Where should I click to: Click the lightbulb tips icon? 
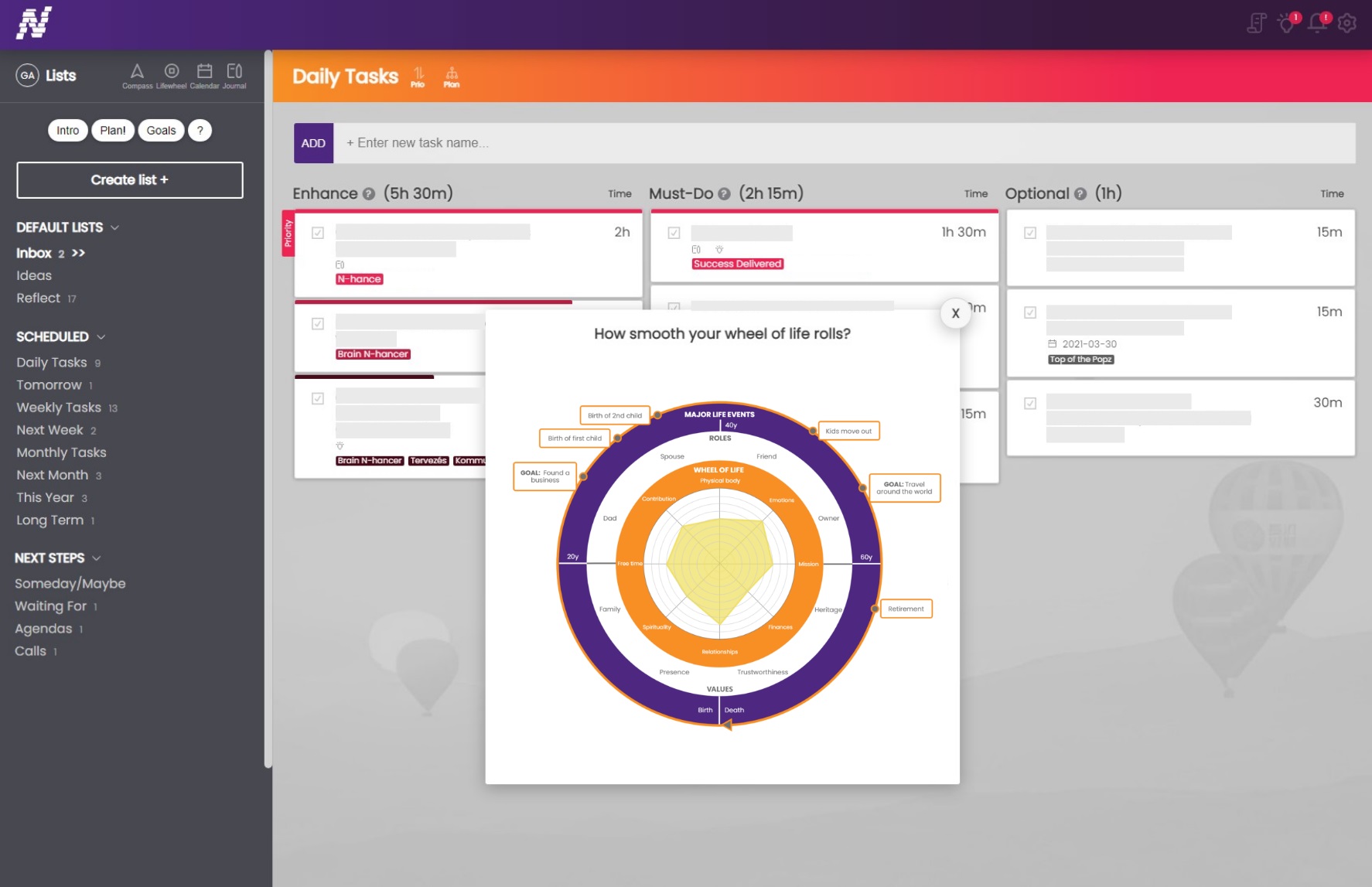[1287, 23]
